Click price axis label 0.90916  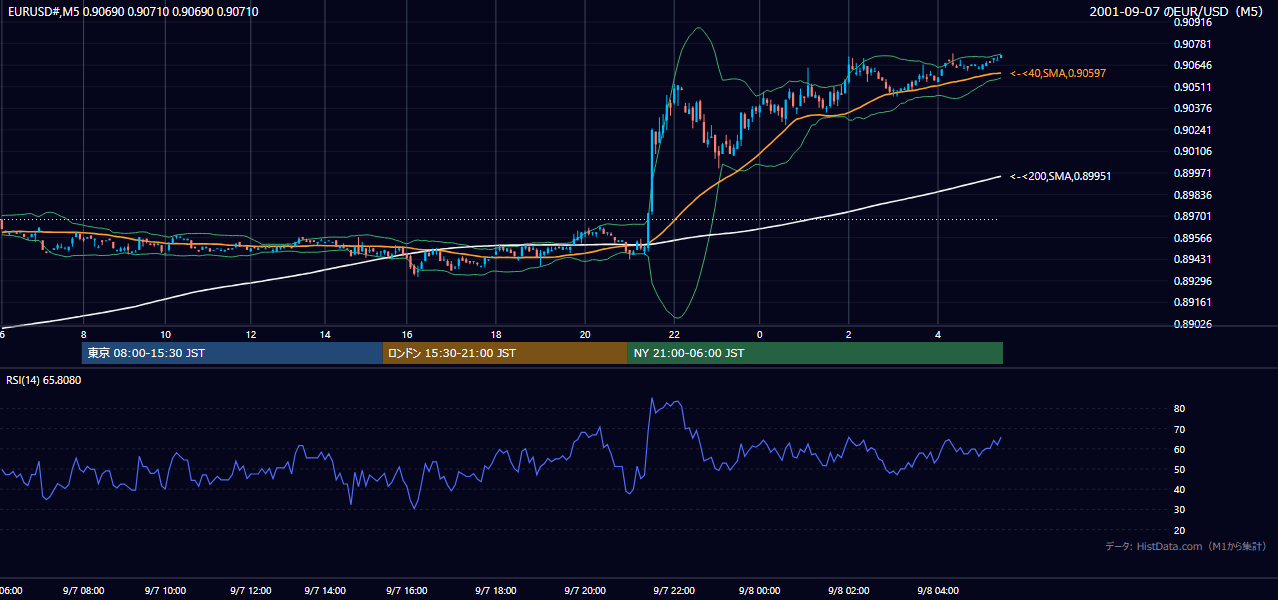[1191, 22]
